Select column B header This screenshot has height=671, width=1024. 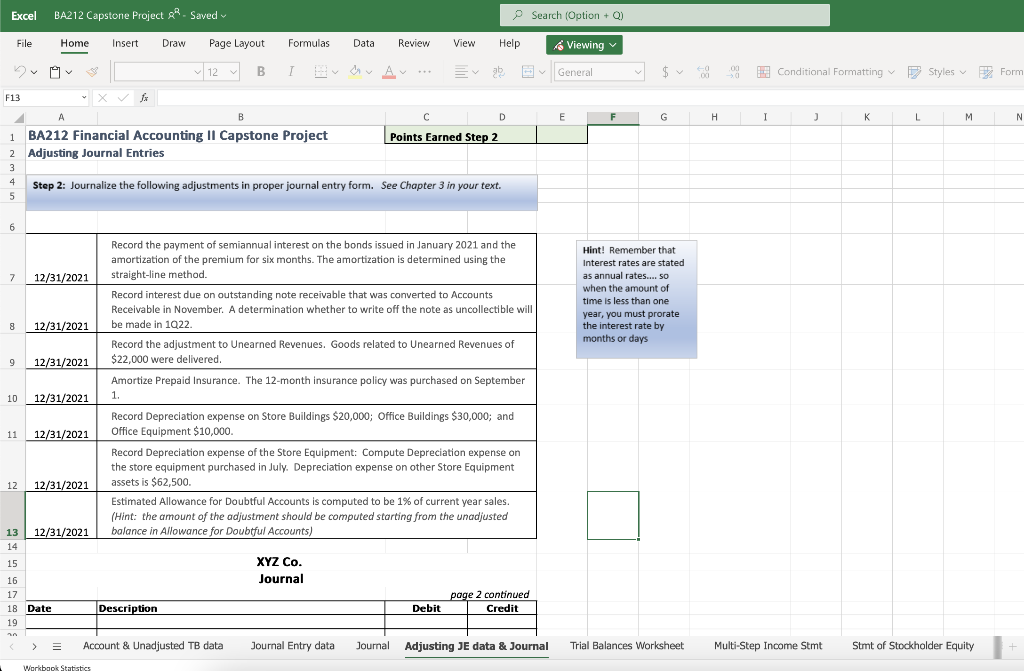[x=241, y=118]
